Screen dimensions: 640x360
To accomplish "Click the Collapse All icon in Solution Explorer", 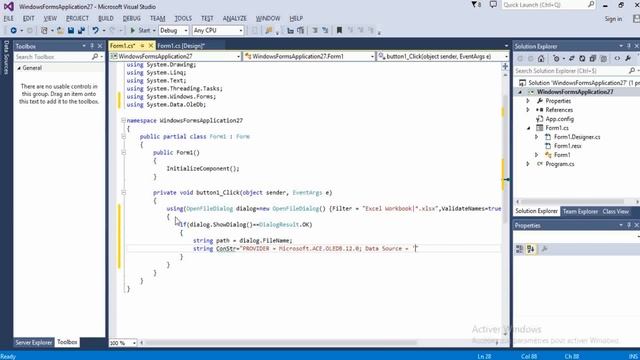I will [x=593, y=59].
